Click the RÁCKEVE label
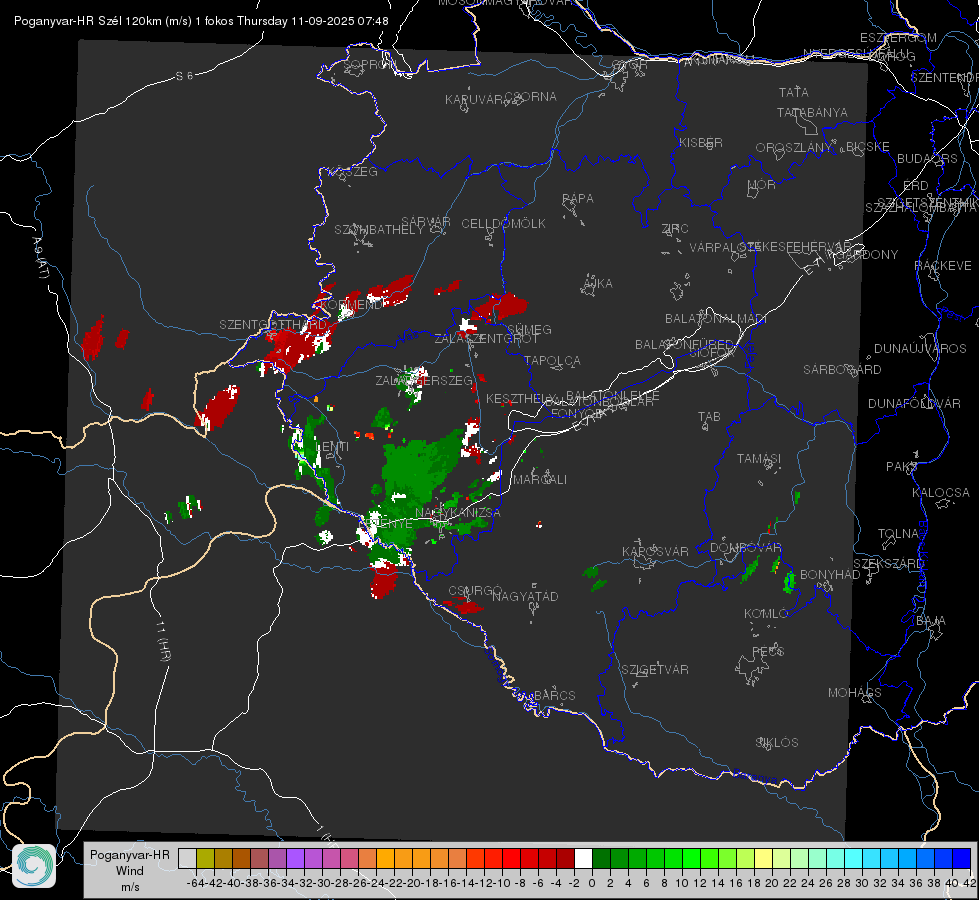This screenshot has height=900, width=979. coord(943,266)
